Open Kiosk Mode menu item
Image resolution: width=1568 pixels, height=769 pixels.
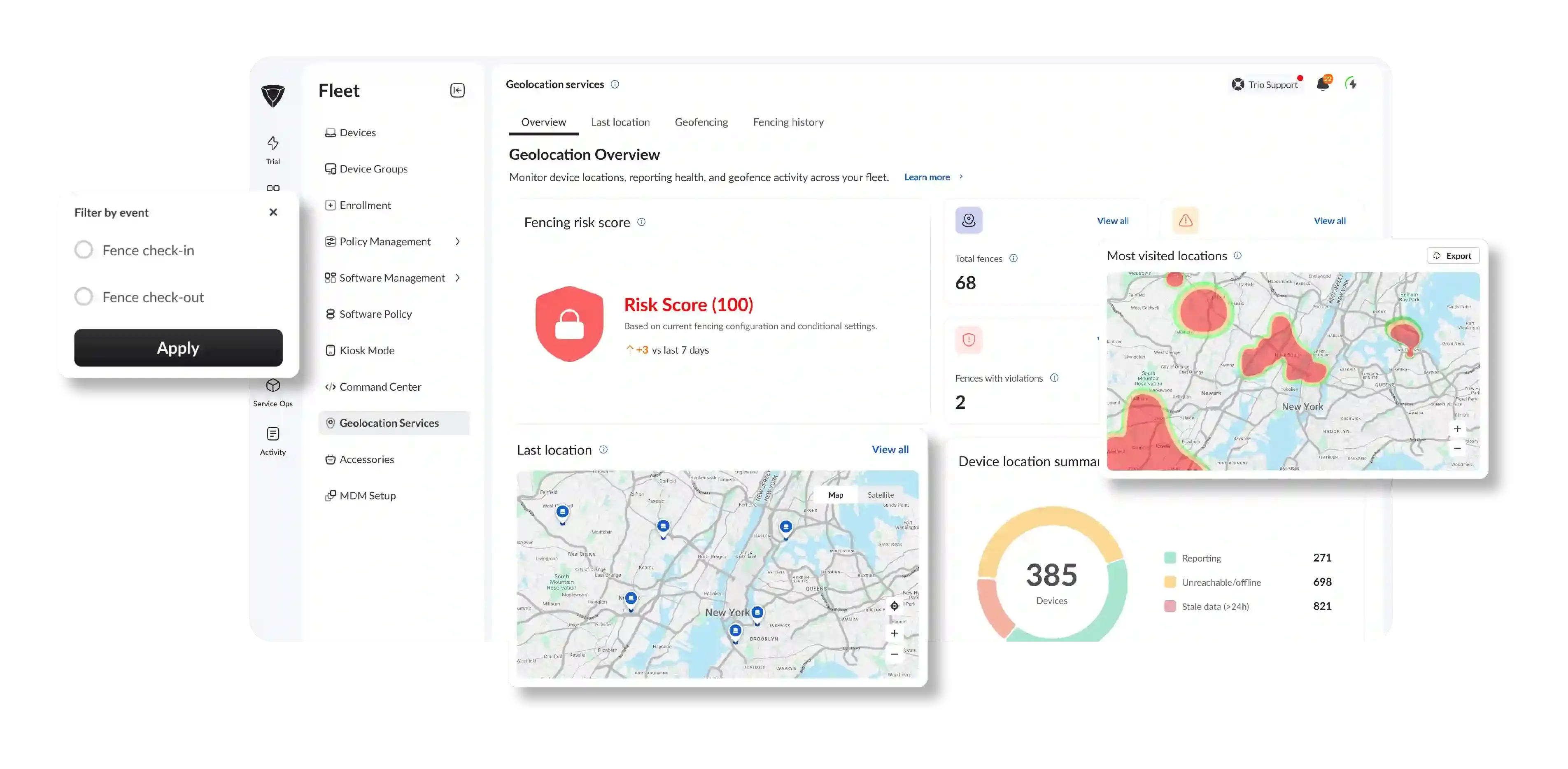(x=393, y=350)
